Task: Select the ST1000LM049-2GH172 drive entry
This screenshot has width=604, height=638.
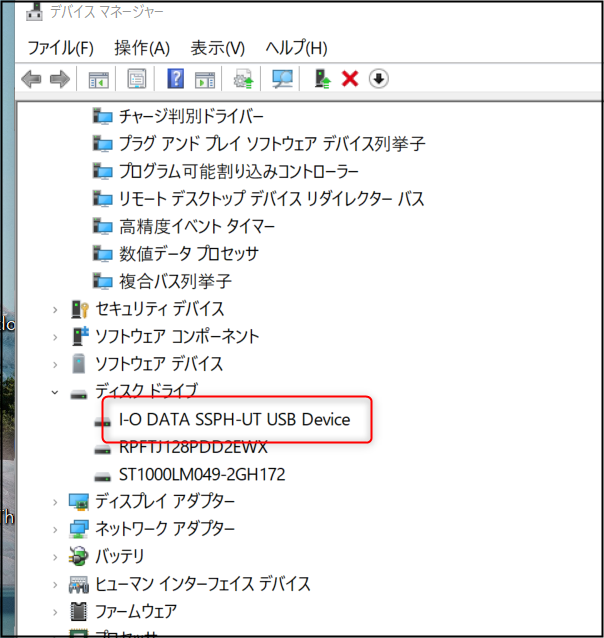Action: pos(202,474)
